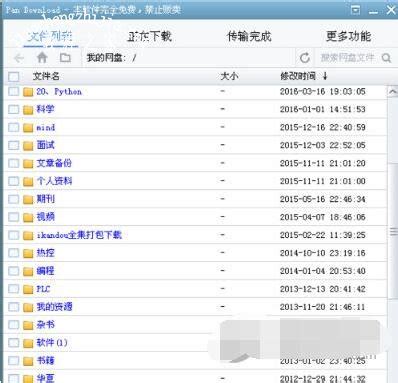
Task: Check the box for 科学 folder
Action: [14, 109]
